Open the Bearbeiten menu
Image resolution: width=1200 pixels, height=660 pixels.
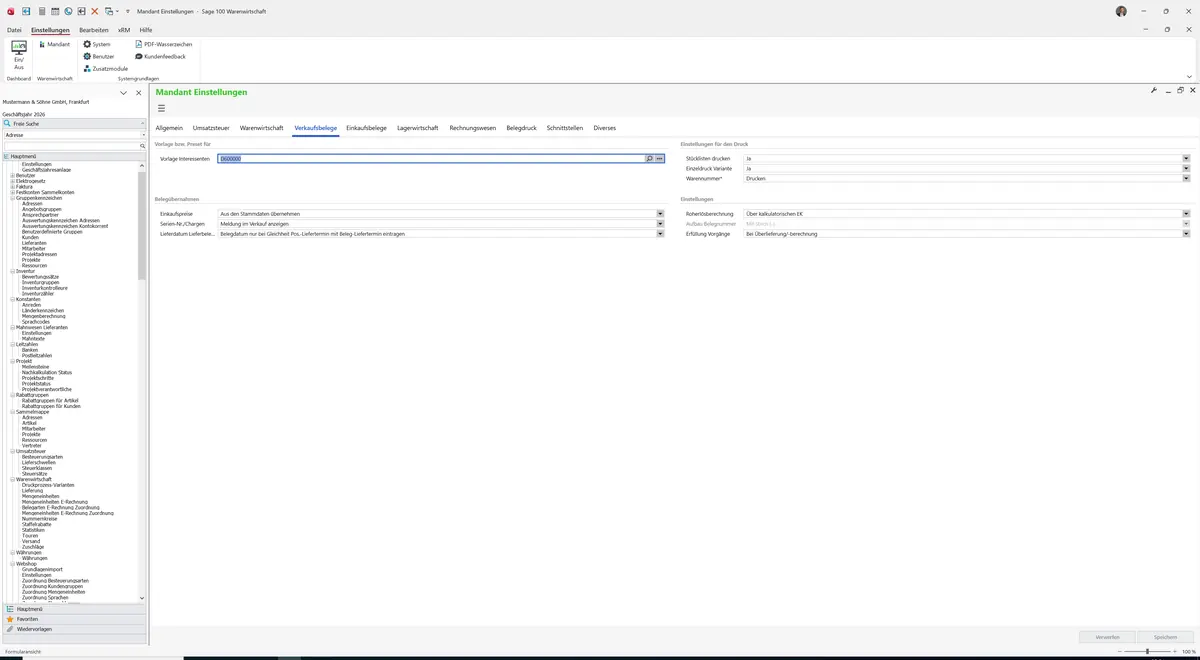point(94,30)
